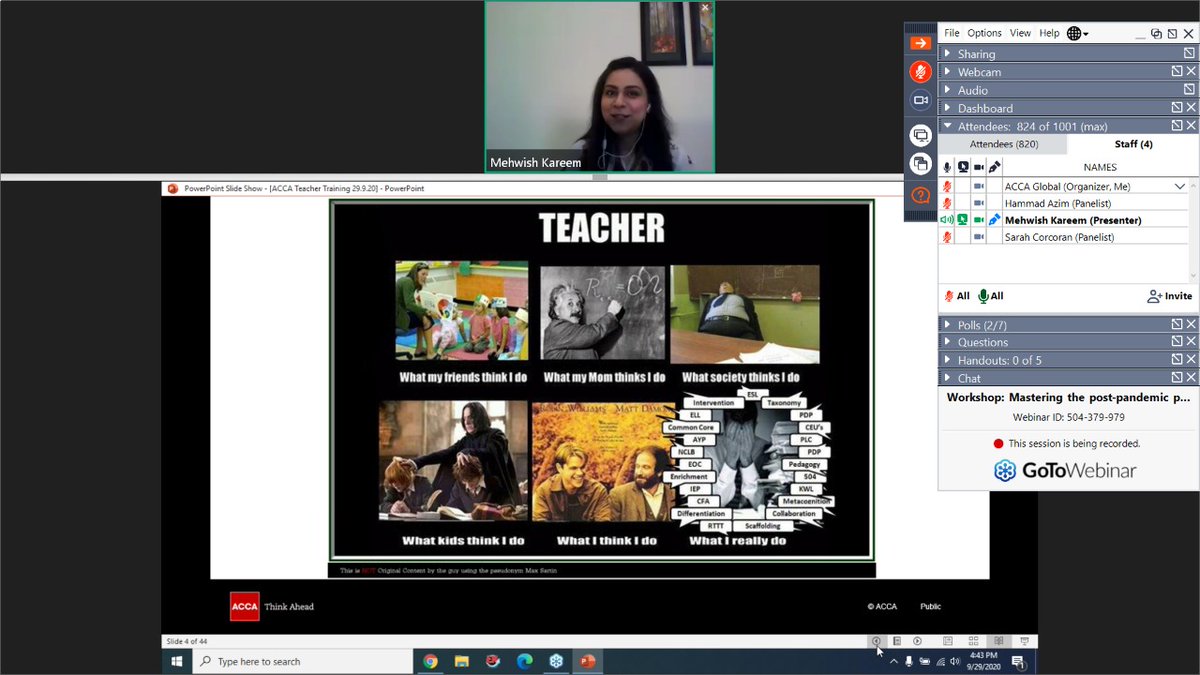Go to next slide in PowerPoint
Screen dimensions: 1200x675
917,641
